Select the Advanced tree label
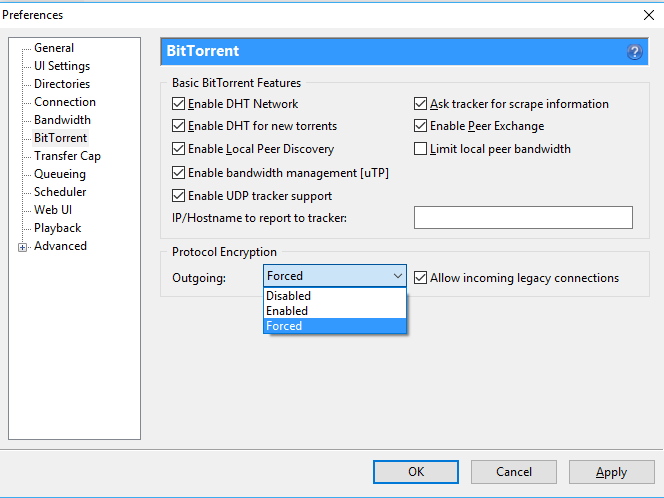Viewport: 664px width, 498px height. (60, 246)
